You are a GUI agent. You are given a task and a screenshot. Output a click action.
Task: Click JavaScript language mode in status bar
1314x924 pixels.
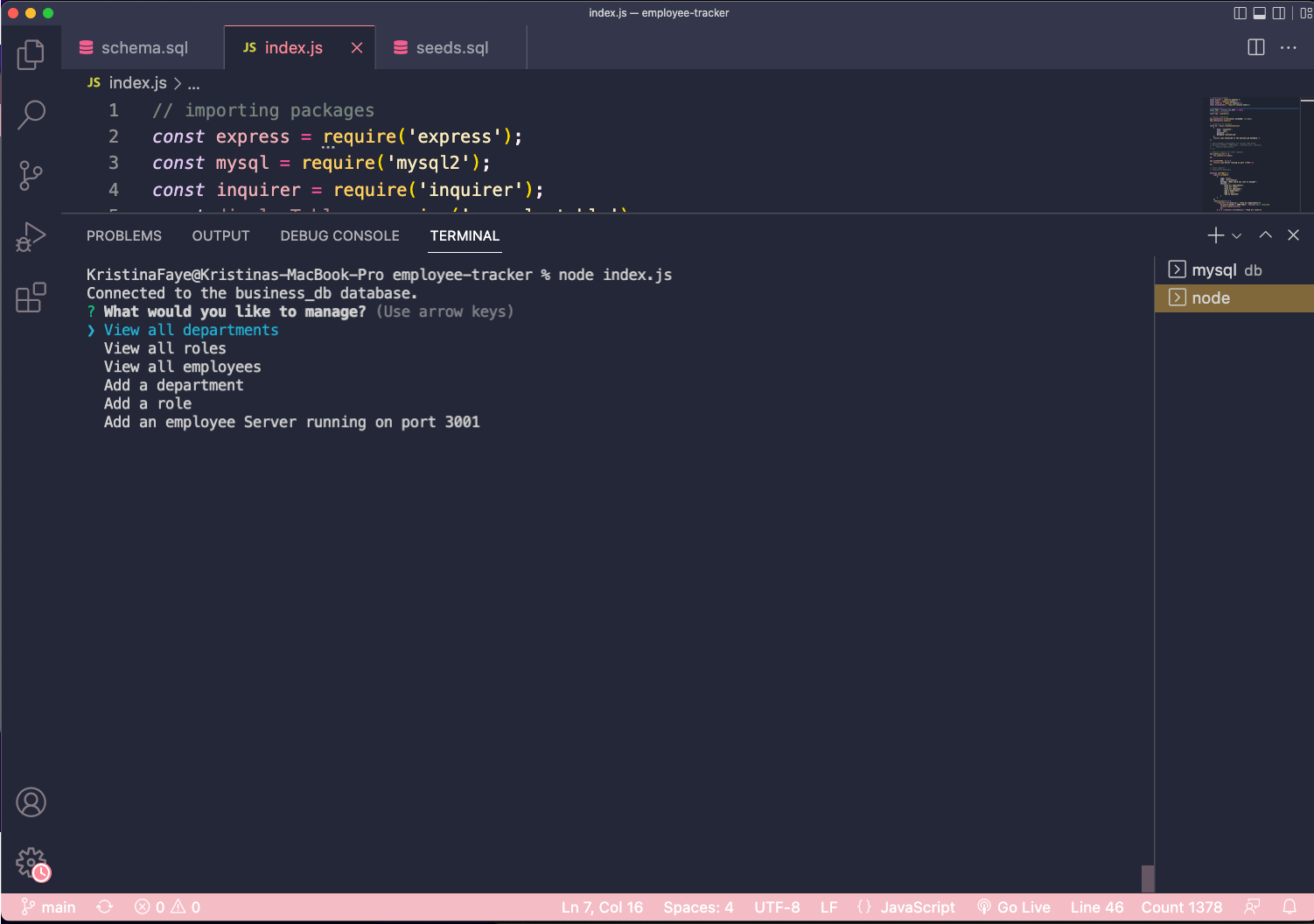point(918,907)
